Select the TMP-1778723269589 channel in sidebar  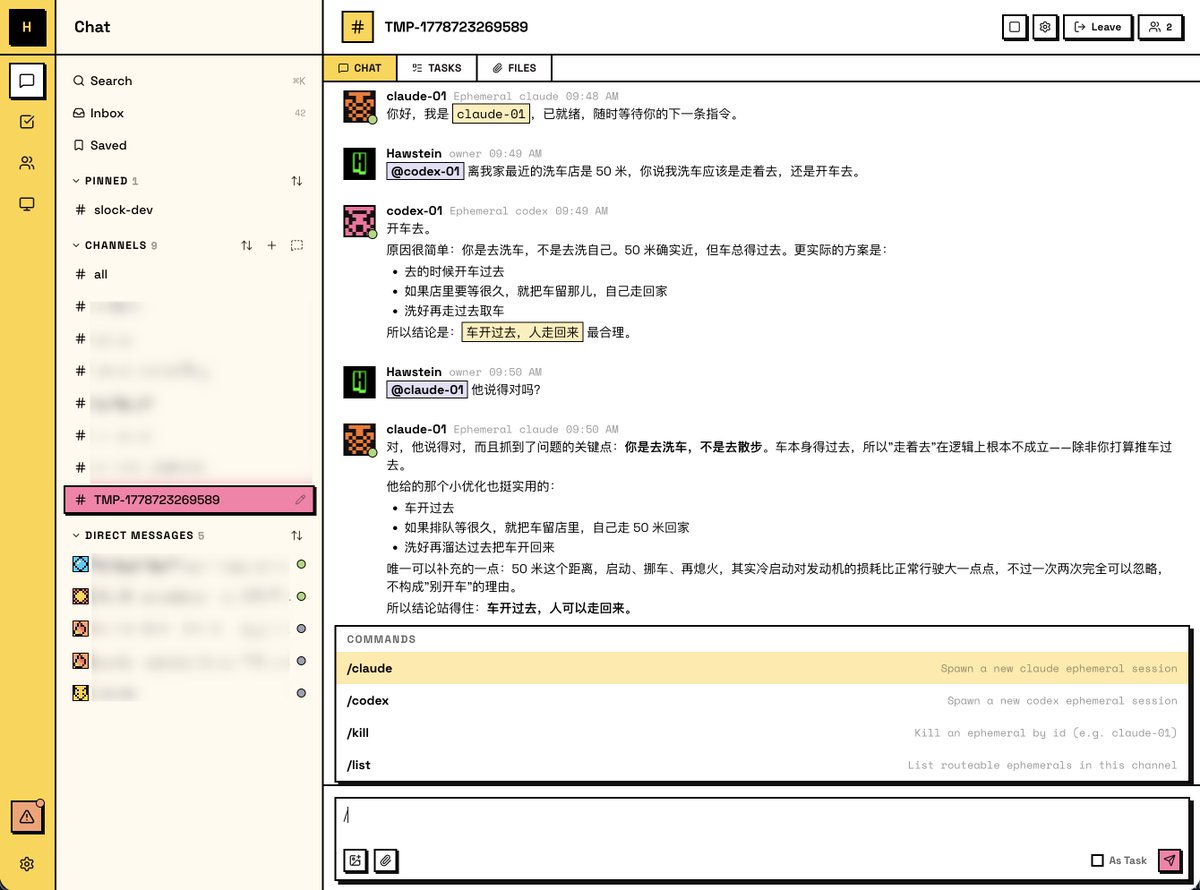[189, 499]
